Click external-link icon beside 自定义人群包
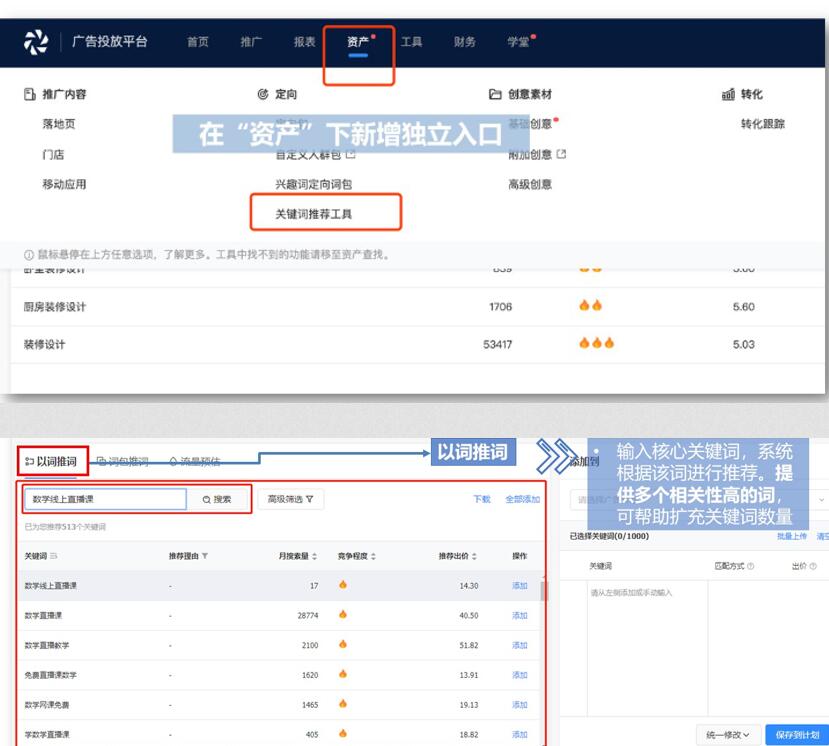The height and width of the screenshot is (746, 829). 351,154
